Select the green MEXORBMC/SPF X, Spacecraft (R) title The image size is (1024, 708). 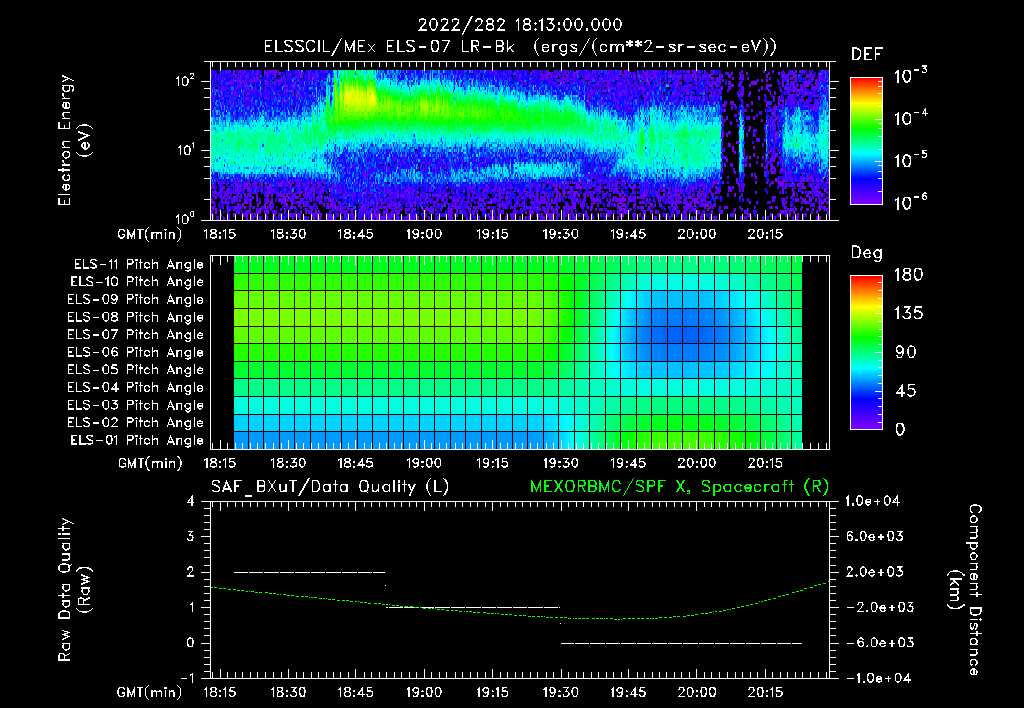coord(679,487)
